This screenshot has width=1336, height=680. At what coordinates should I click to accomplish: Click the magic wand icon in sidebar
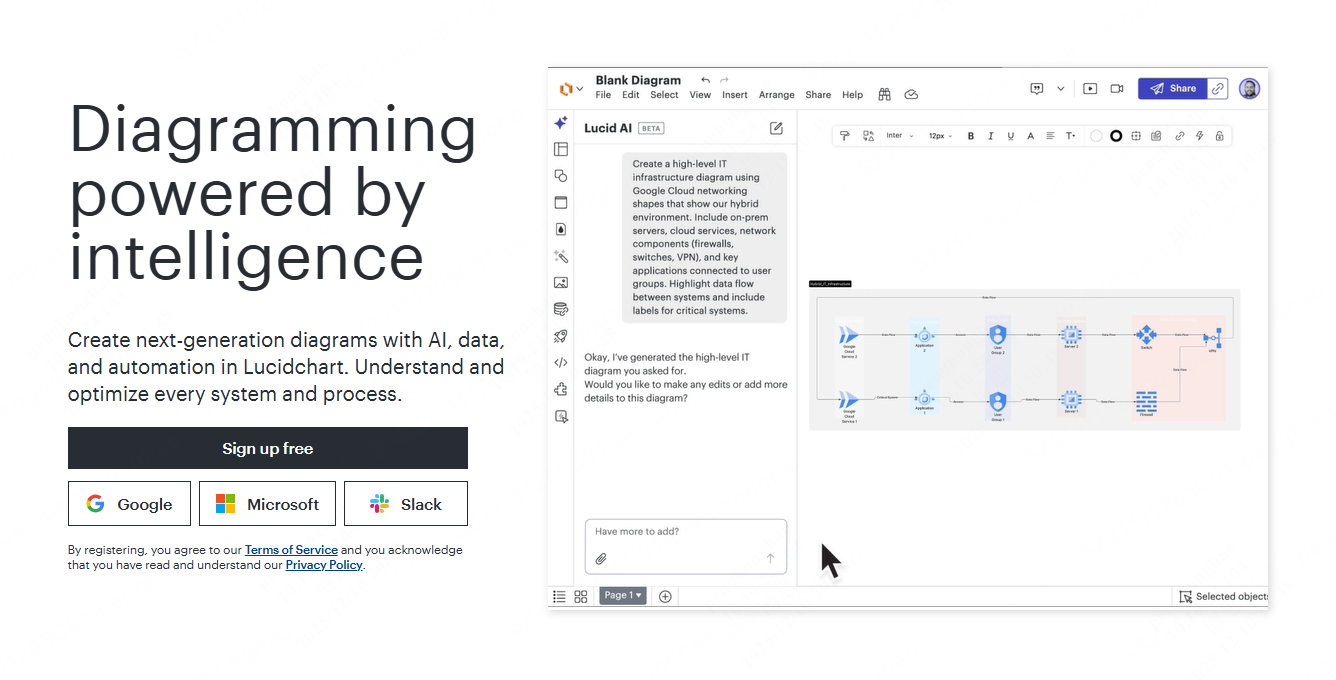click(561, 256)
